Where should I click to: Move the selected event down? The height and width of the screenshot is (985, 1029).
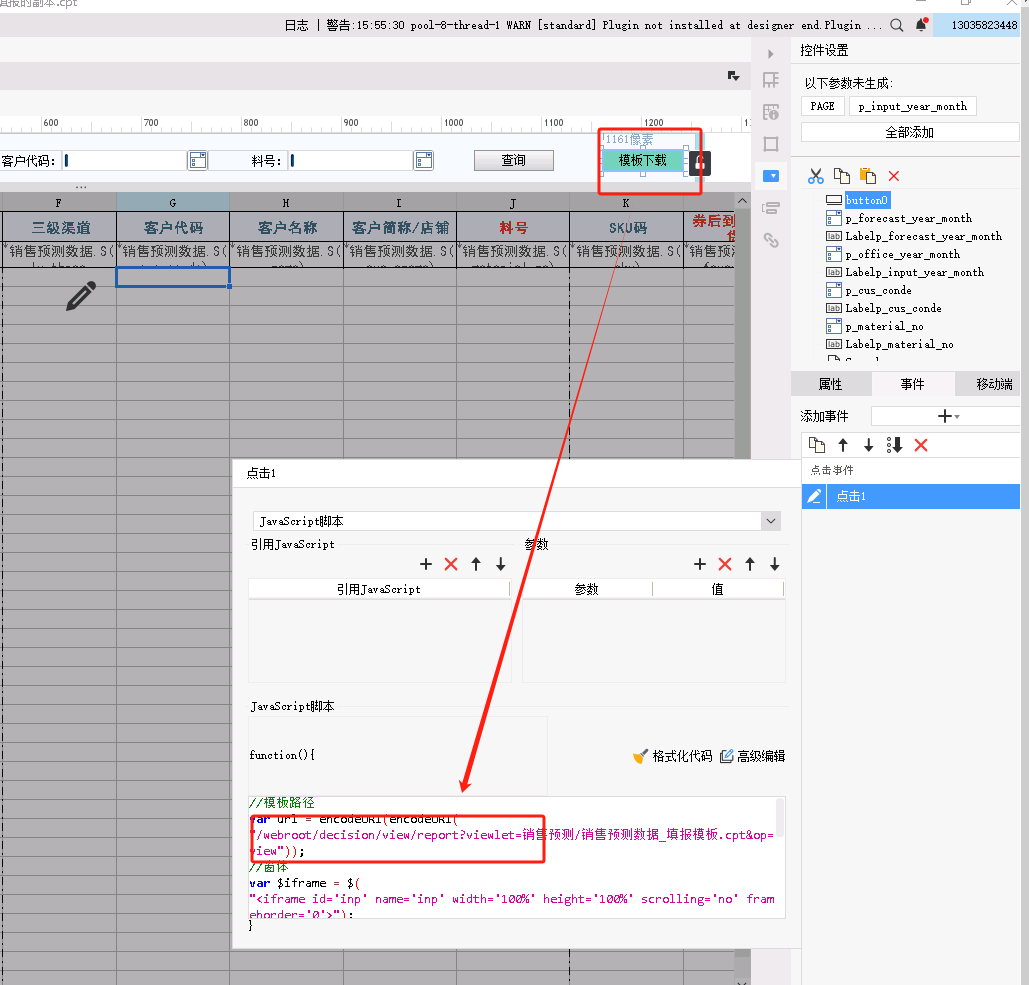pyautogui.click(x=868, y=445)
